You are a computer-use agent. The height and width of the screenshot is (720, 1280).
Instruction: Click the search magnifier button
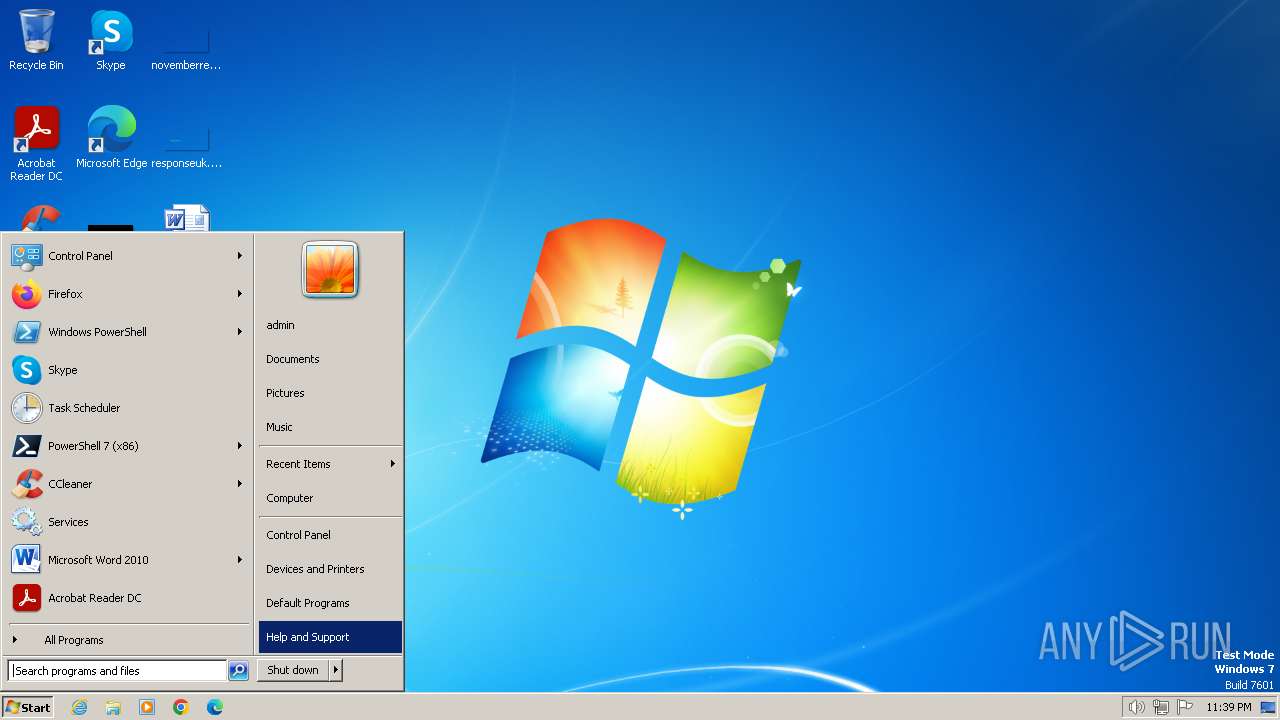pos(238,671)
